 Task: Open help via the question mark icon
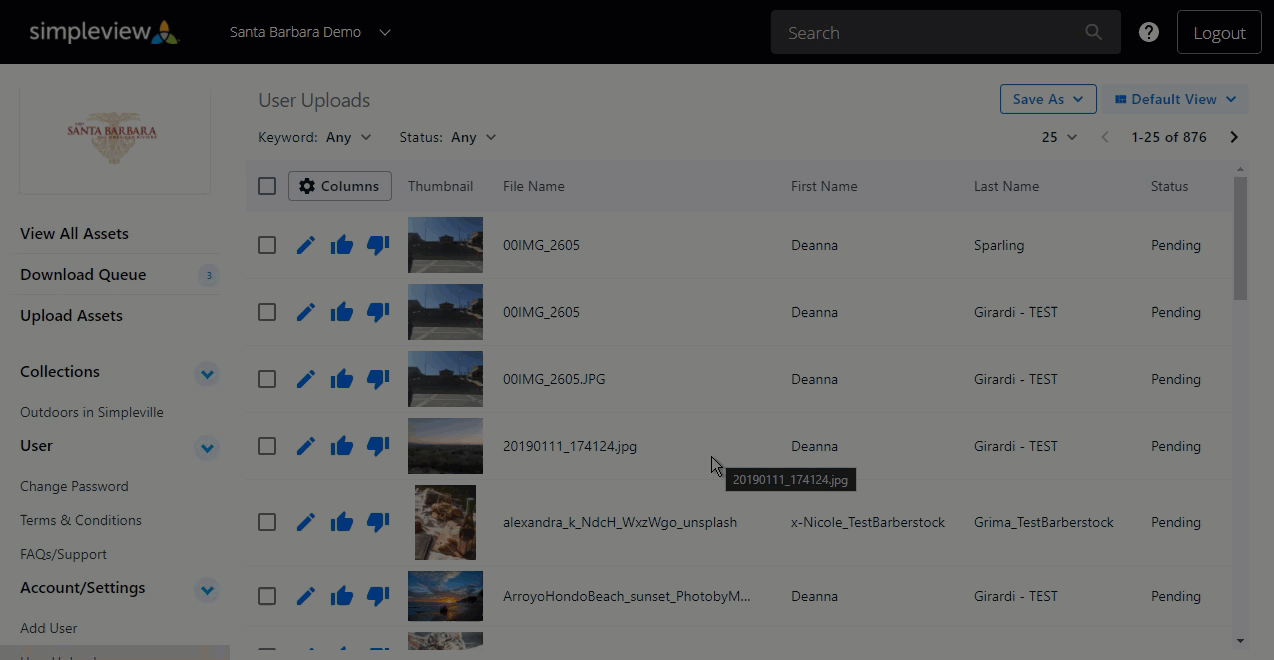click(1149, 32)
